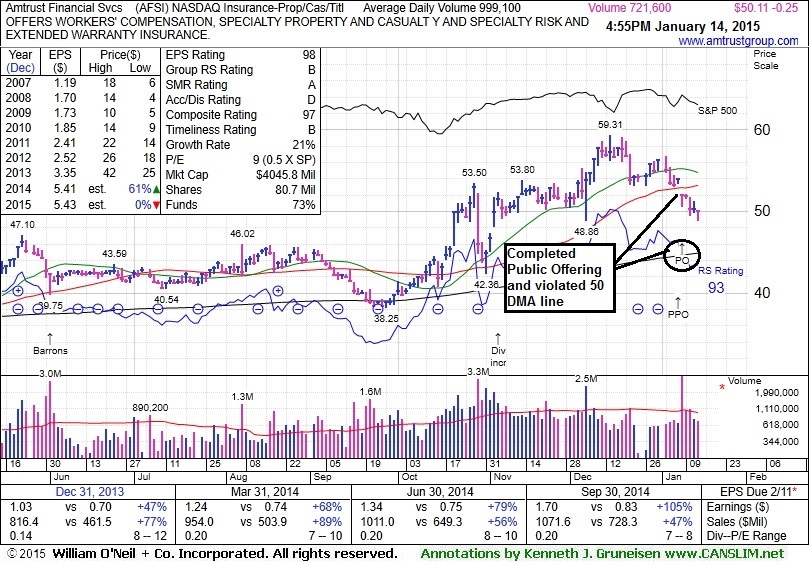Click the 2.5M volume spike label
The width and height of the screenshot is (810, 565).
click(x=586, y=379)
